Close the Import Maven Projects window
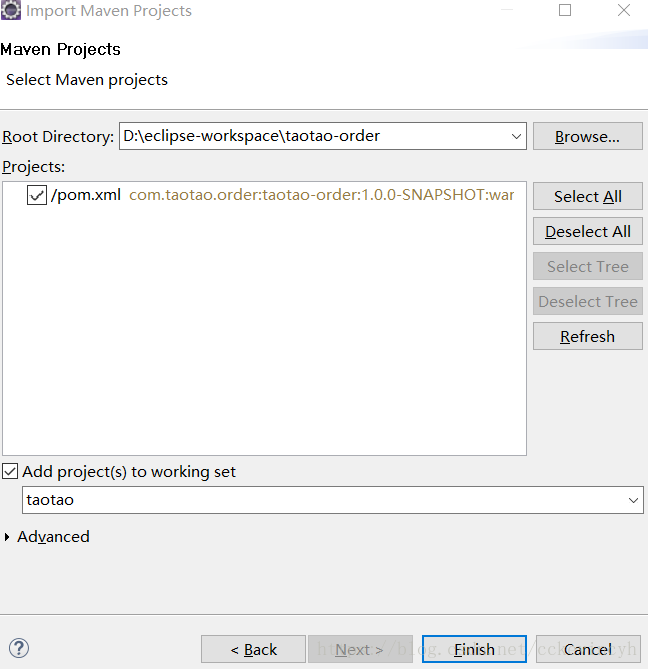Screen dimensions: 648x669 [624, 10]
